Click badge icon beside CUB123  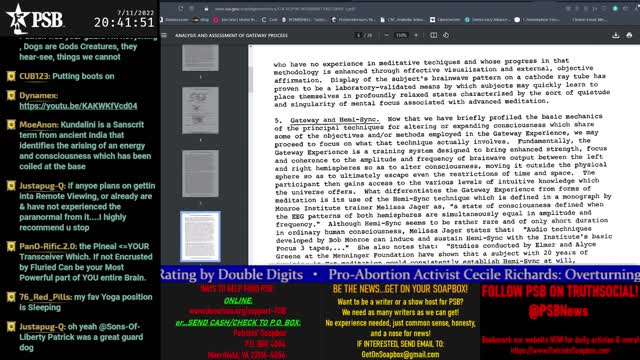[11, 76]
